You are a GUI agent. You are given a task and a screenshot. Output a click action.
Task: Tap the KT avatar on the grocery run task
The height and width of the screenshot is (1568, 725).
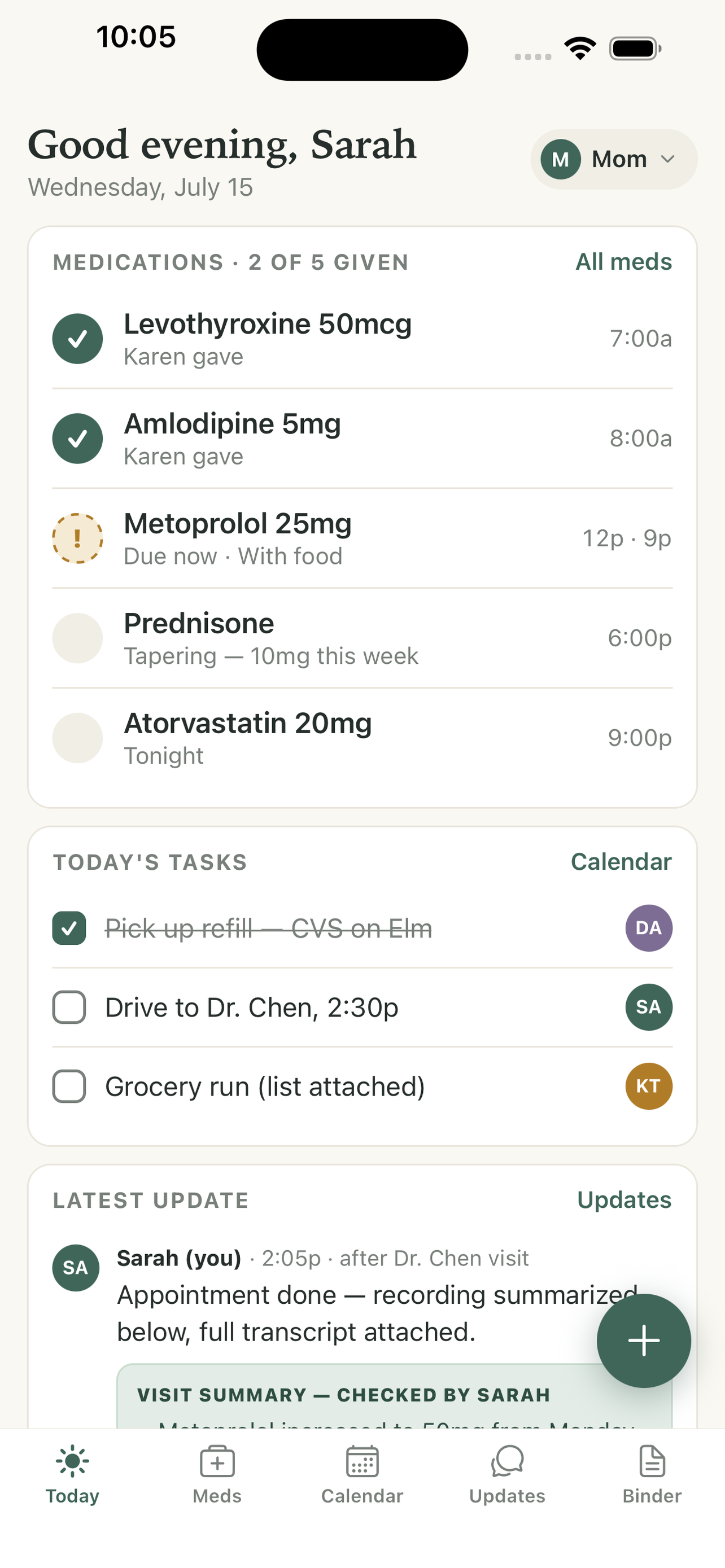point(649,1086)
